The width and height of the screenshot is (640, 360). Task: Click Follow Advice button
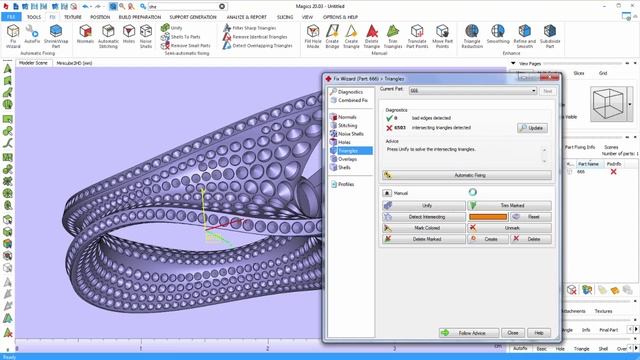(469, 333)
